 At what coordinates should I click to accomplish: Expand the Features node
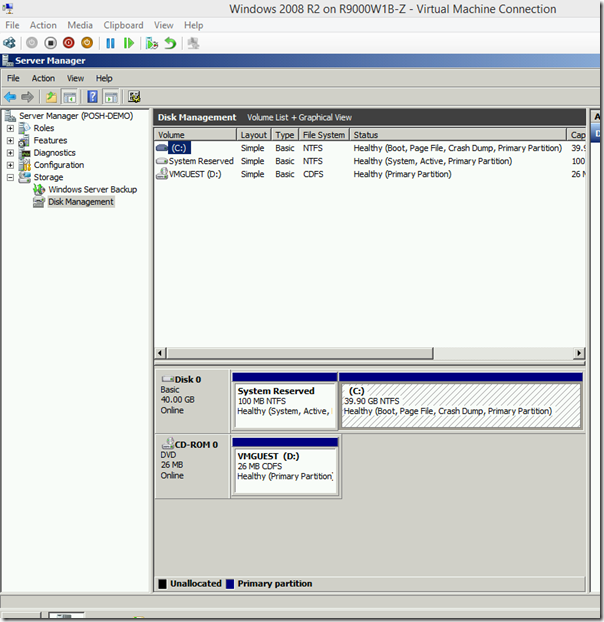pyautogui.click(x=10, y=141)
